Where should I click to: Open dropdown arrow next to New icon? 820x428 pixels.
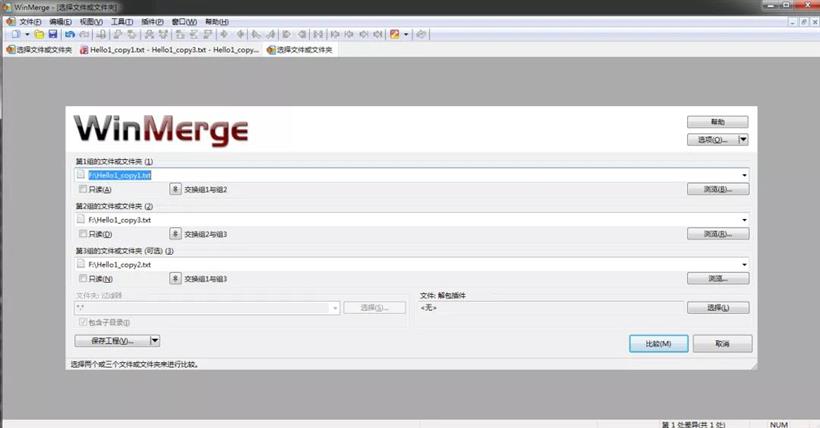[27, 35]
